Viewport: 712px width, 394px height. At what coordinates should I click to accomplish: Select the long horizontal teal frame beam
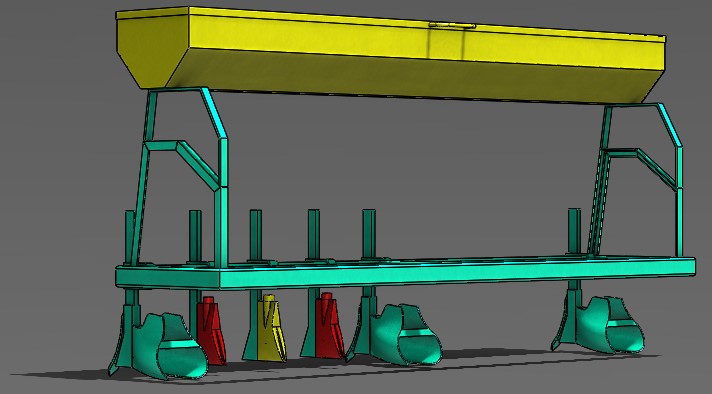(x=405, y=273)
